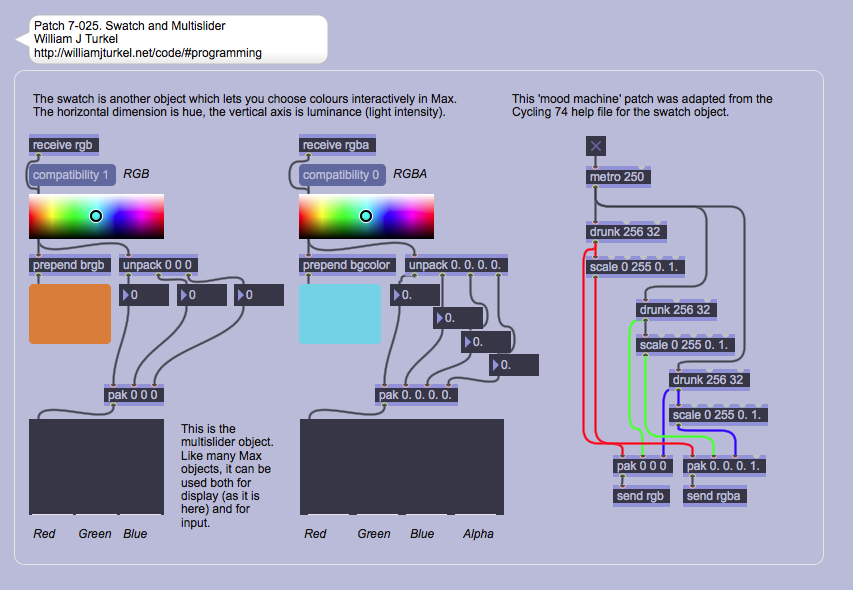The image size is (853, 590).
Task: Select the topmost float number box
Action: pos(416,295)
